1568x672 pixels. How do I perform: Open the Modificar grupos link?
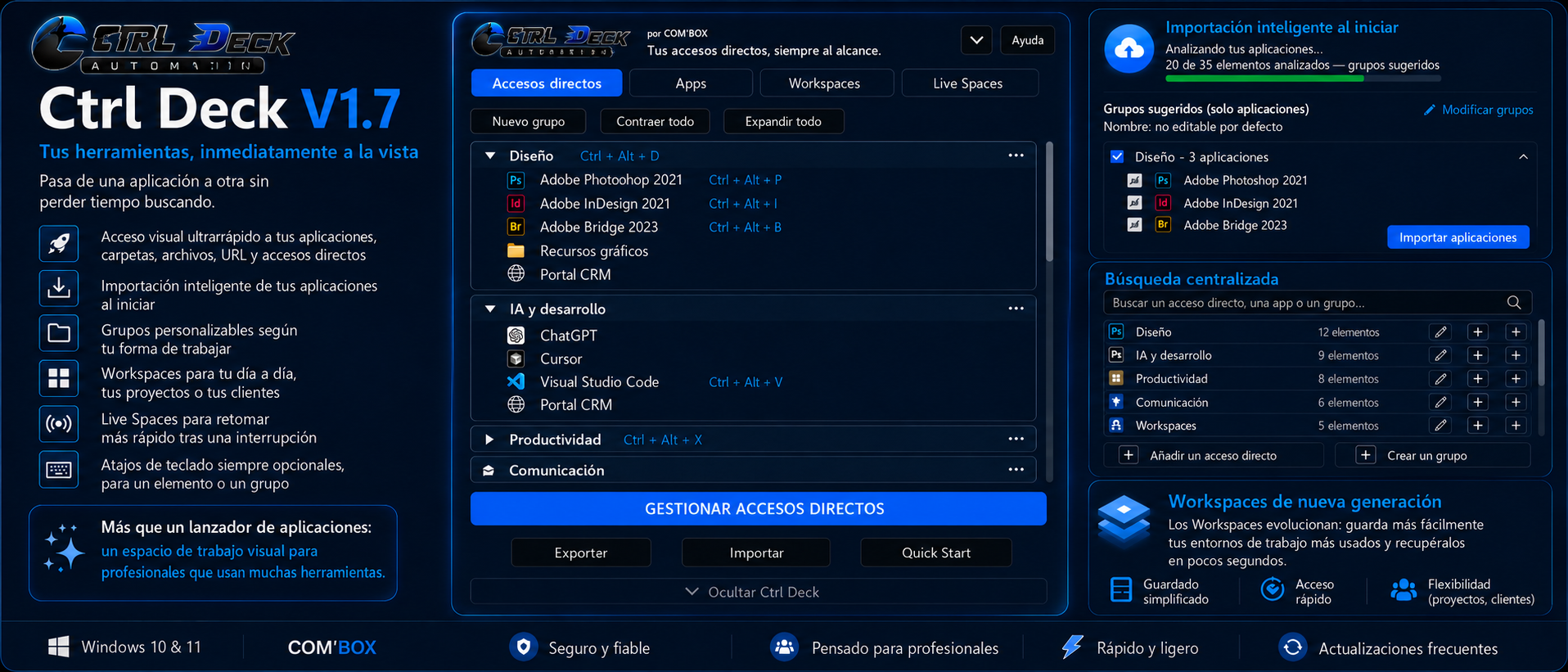[x=1479, y=110]
